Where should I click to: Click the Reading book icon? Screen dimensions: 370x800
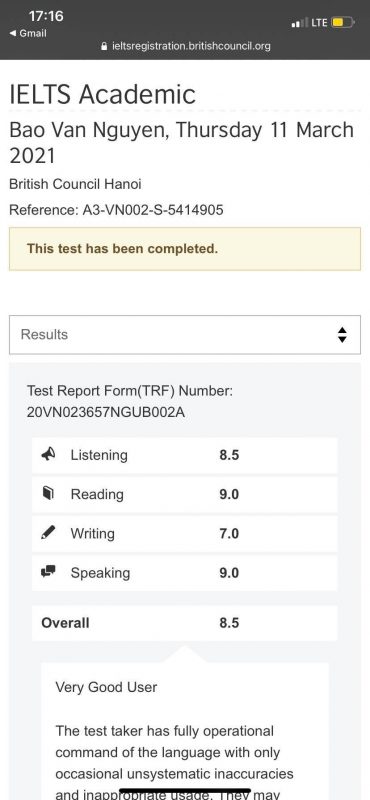coord(48,494)
